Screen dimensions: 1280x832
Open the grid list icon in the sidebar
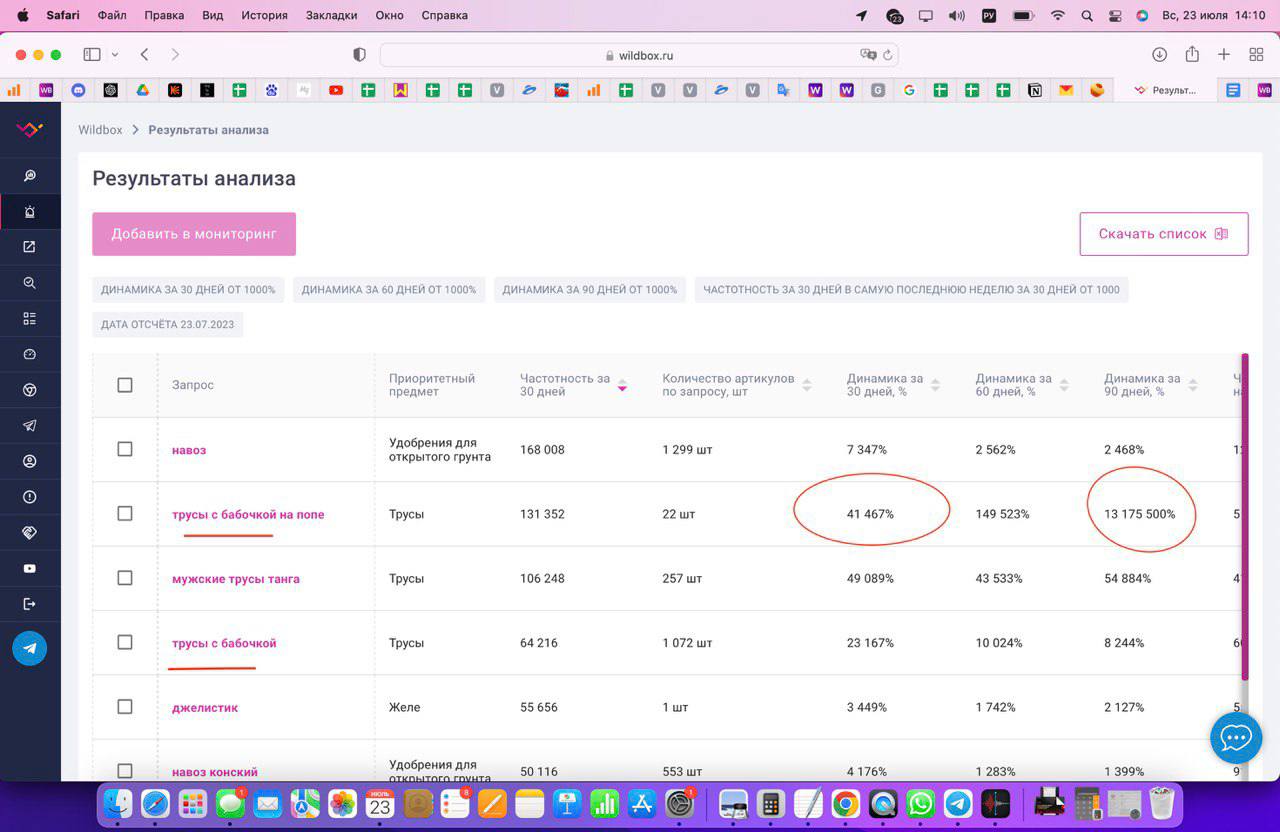coord(30,318)
